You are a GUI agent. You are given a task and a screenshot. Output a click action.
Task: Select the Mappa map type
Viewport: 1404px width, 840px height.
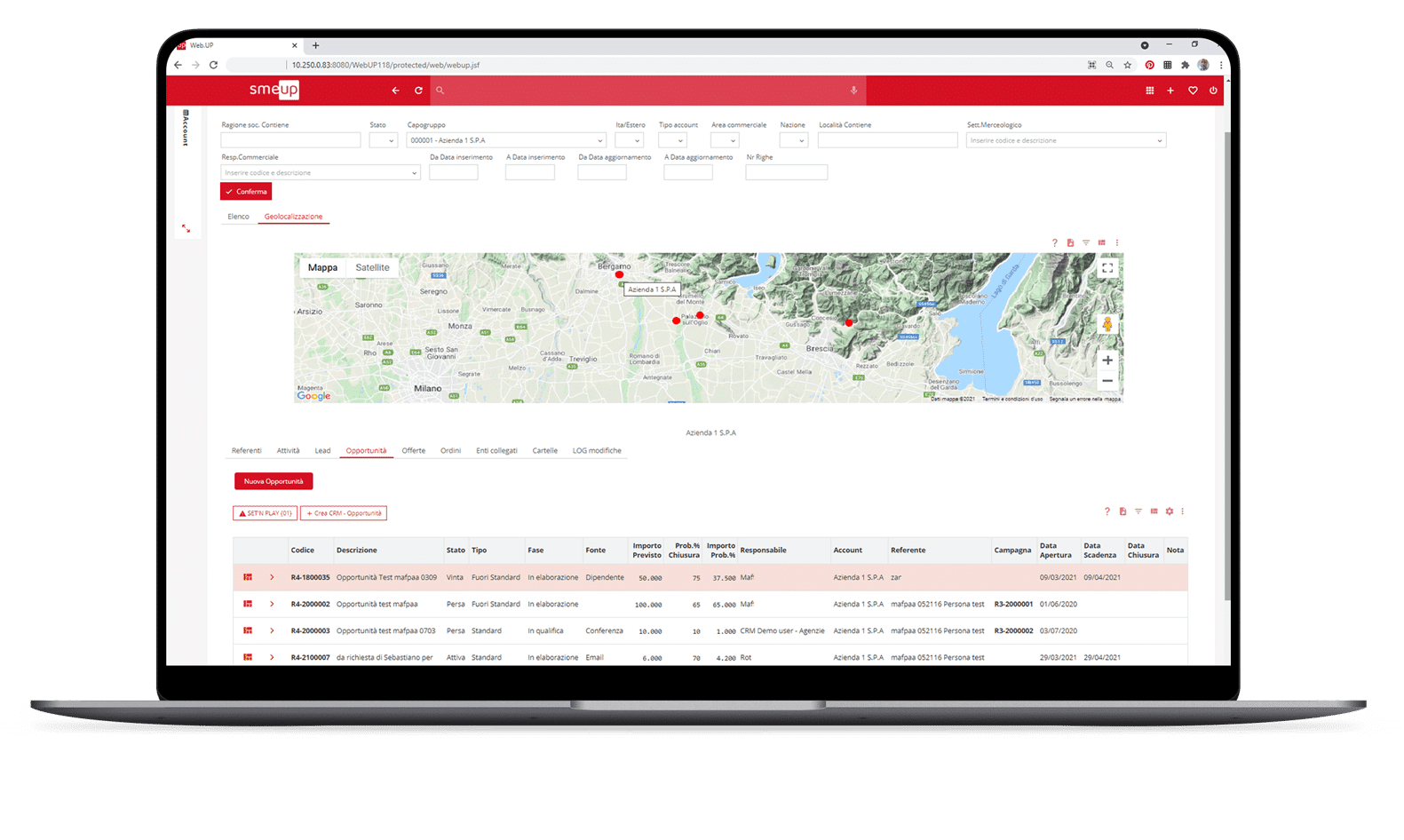(322, 267)
